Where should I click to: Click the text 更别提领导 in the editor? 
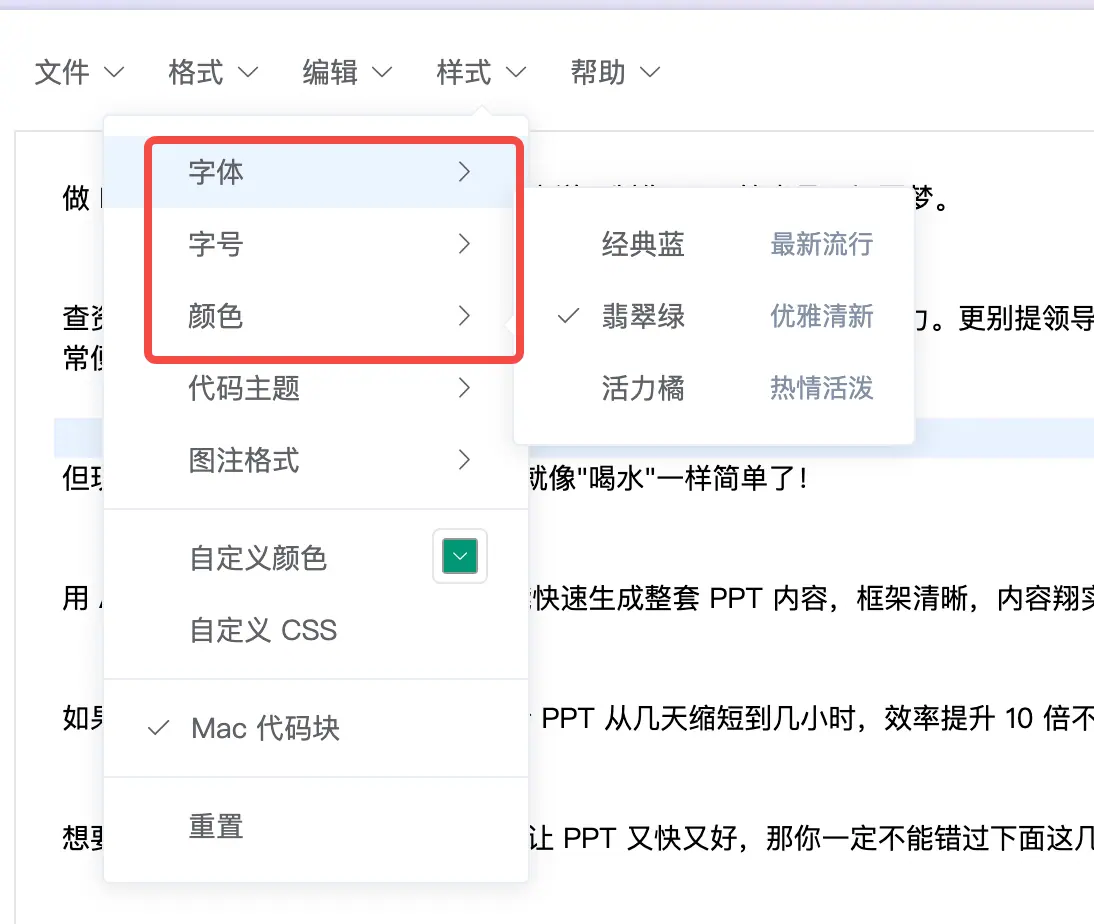pyautogui.click(x=1026, y=319)
